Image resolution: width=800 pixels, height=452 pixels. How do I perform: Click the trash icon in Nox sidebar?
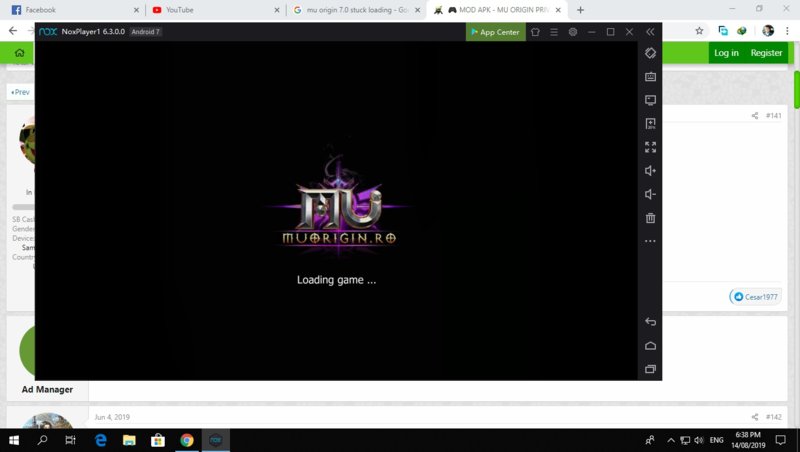(650, 218)
